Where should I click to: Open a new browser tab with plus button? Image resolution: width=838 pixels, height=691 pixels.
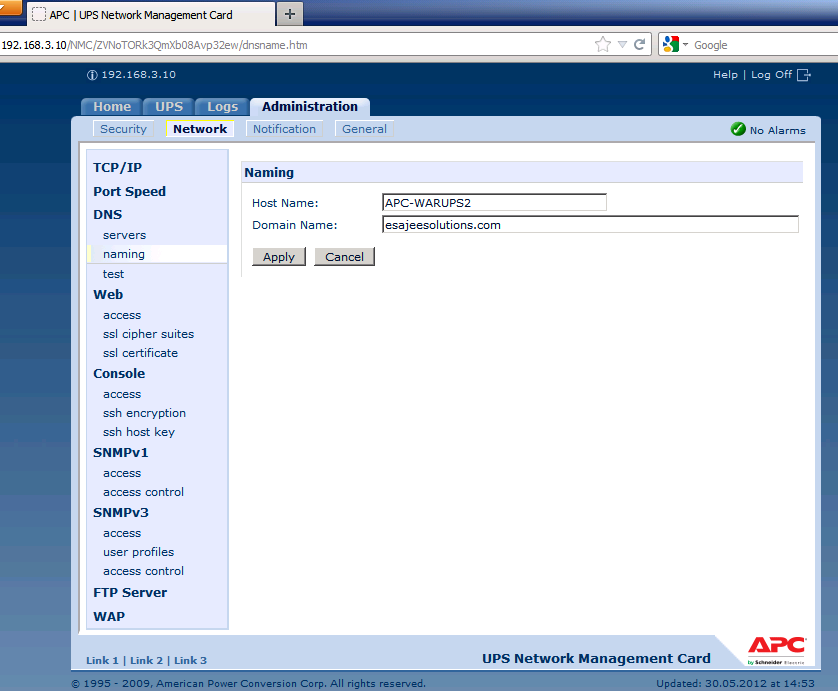290,14
